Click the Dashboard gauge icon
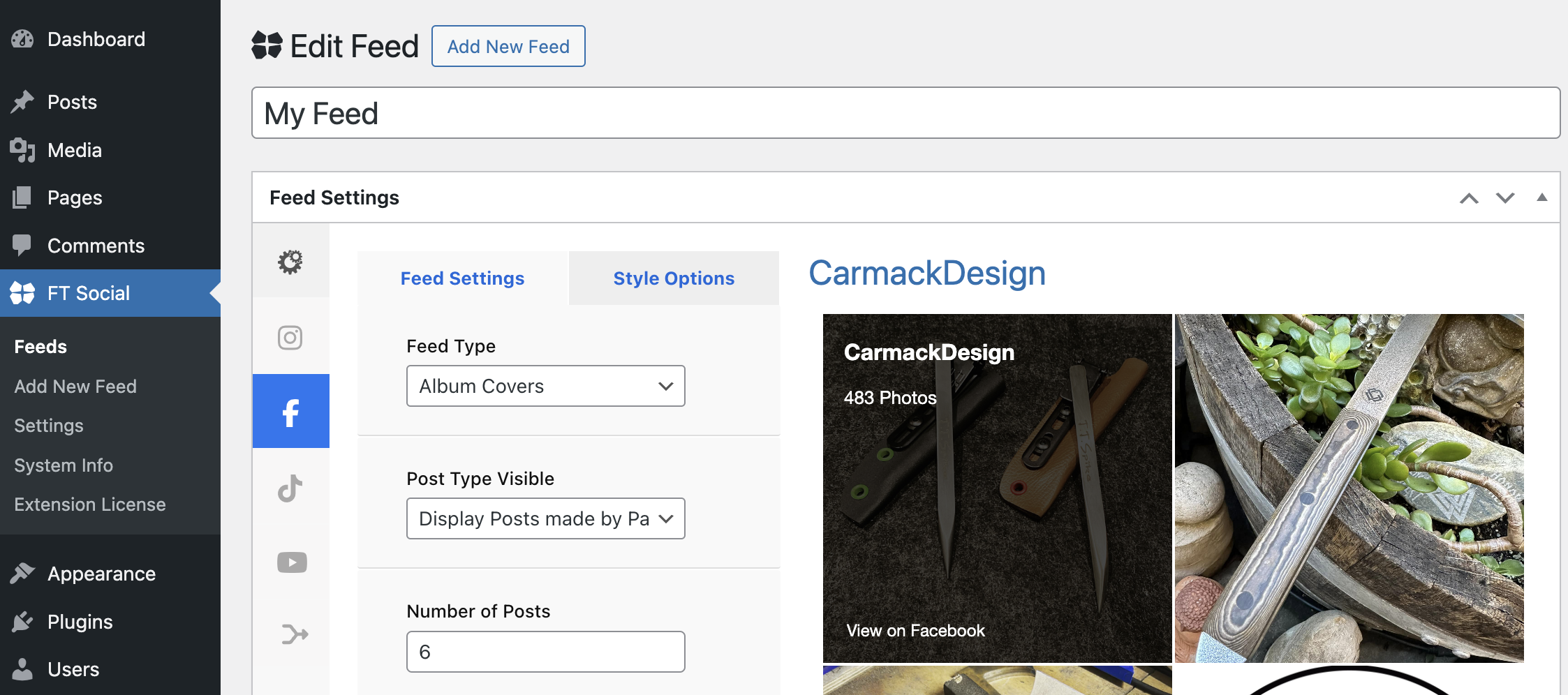Viewport: 1568px width, 695px height. 22,39
